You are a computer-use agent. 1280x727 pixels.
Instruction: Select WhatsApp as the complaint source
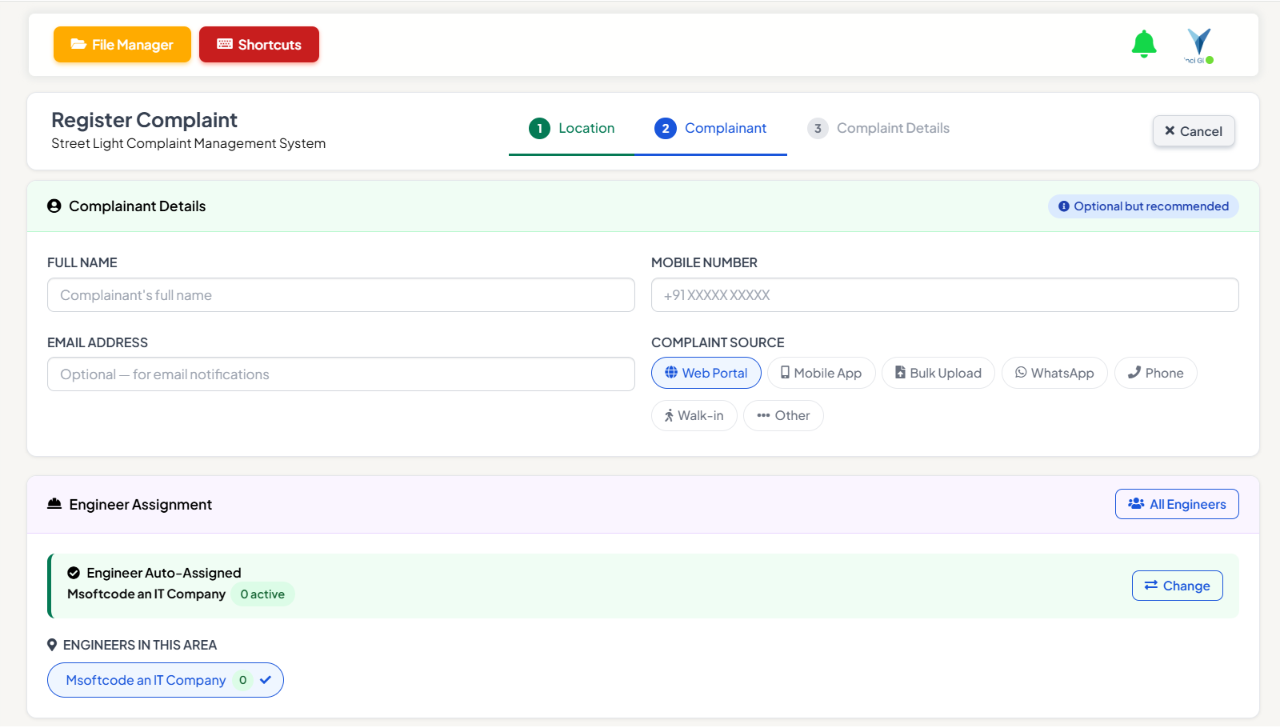(1055, 373)
